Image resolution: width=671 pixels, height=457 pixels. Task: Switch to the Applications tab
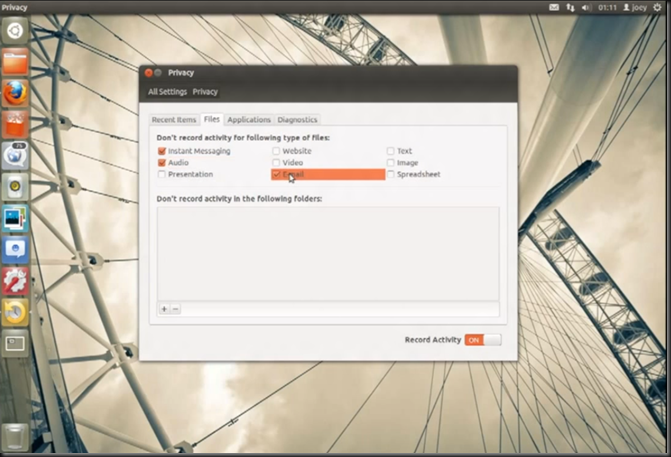coord(249,120)
